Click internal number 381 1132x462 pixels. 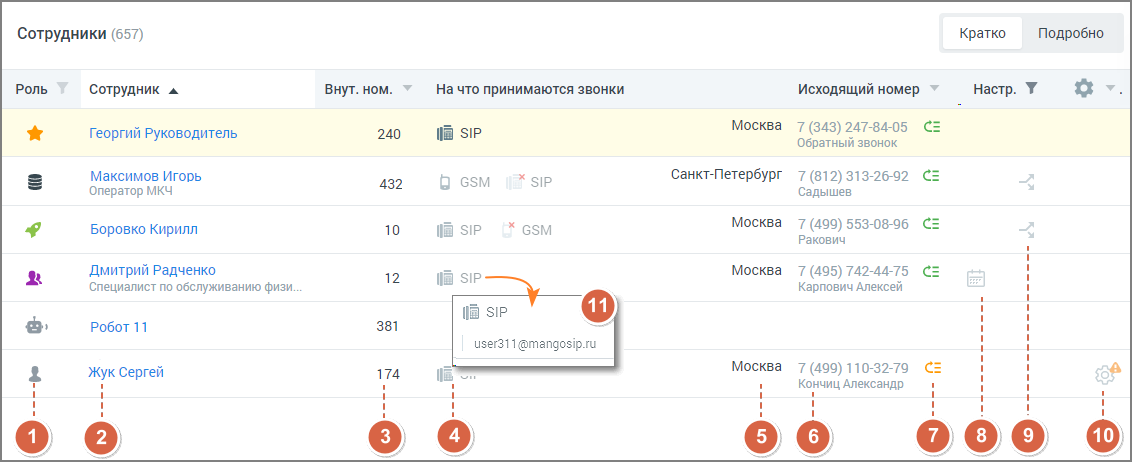click(388, 326)
